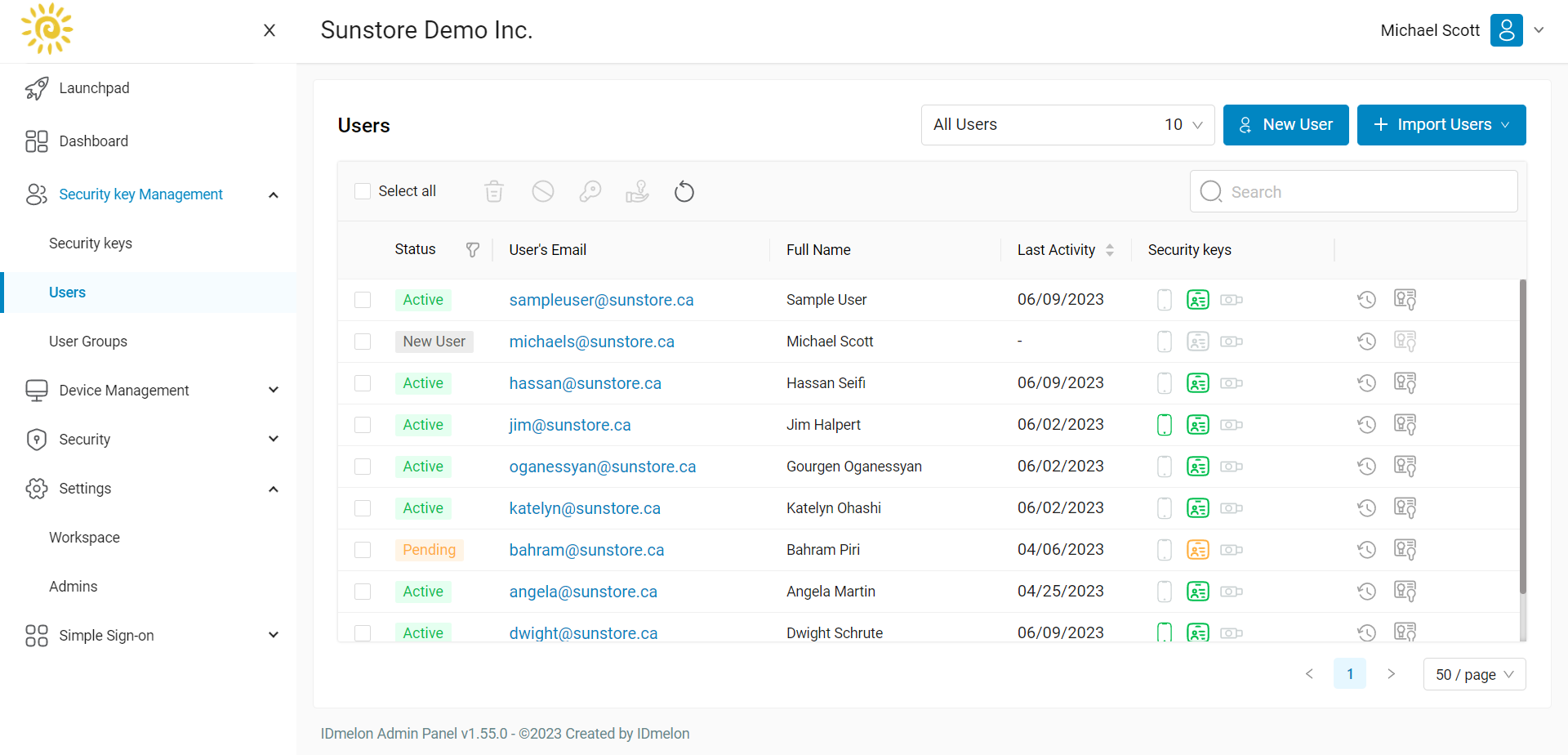Click previous page arrow in pagination
Image resolution: width=1568 pixels, height=755 pixels.
tap(1309, 674)
